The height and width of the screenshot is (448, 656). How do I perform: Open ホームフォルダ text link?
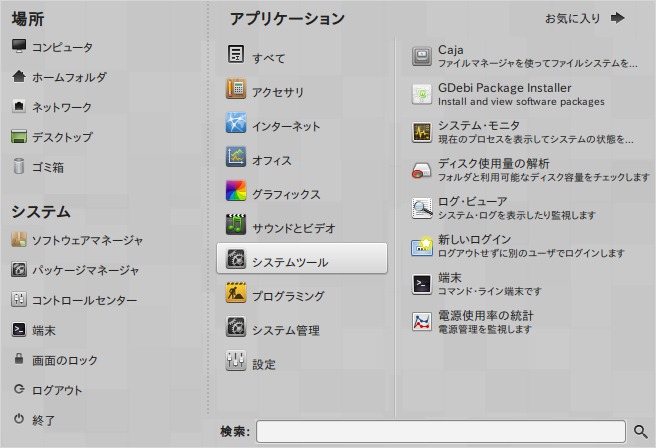coord(69,77)
